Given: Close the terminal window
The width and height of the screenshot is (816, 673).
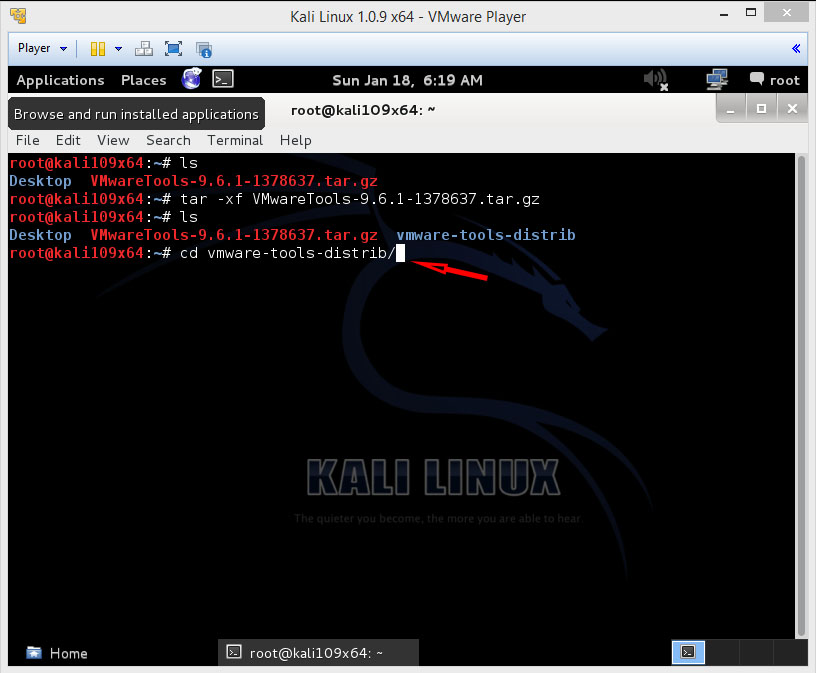Looking at the screenshot, I should pyautogui.click(x=792, y=109).
